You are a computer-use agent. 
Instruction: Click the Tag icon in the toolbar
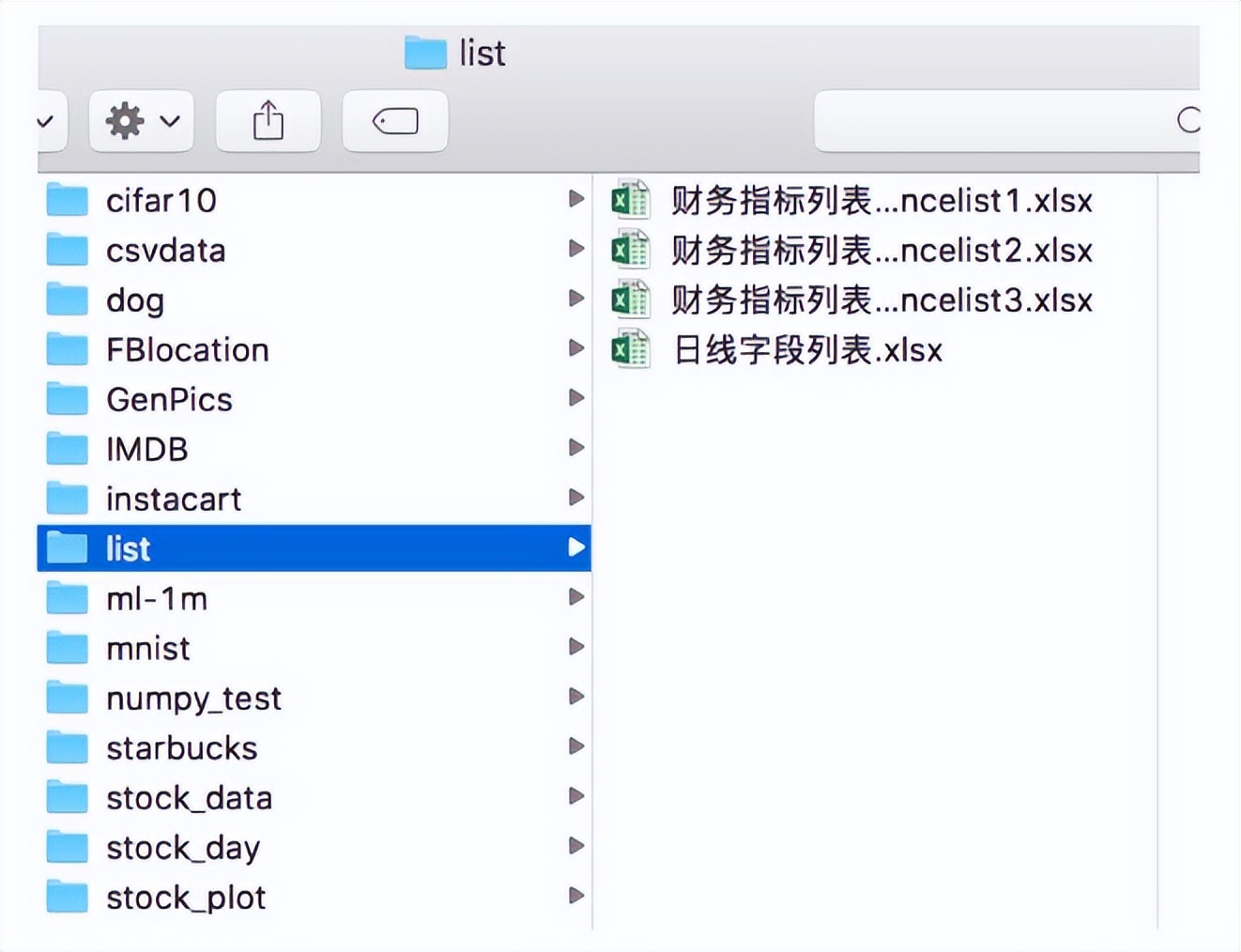point(394,120)
